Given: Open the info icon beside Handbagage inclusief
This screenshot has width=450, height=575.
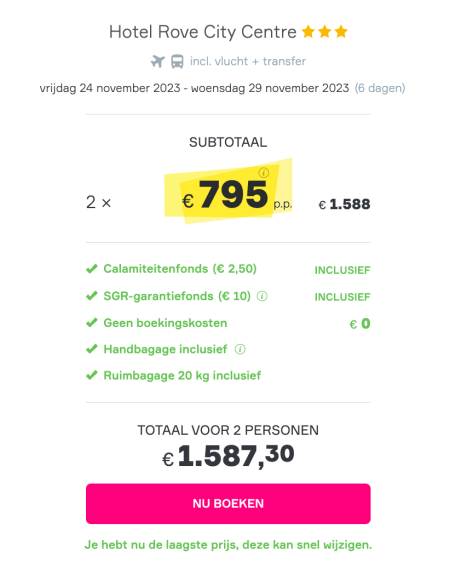Looking at the screenshot, I should tap(240, 349).
